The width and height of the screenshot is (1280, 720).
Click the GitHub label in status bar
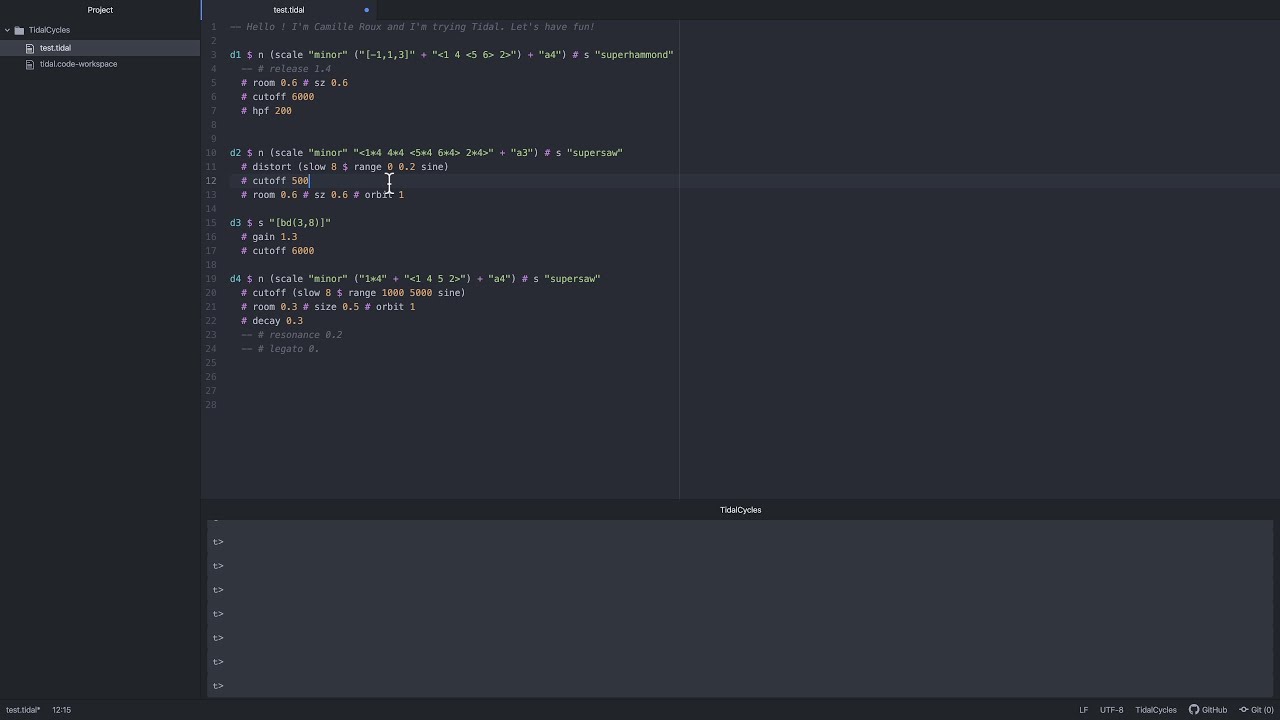pos(1214,710)
